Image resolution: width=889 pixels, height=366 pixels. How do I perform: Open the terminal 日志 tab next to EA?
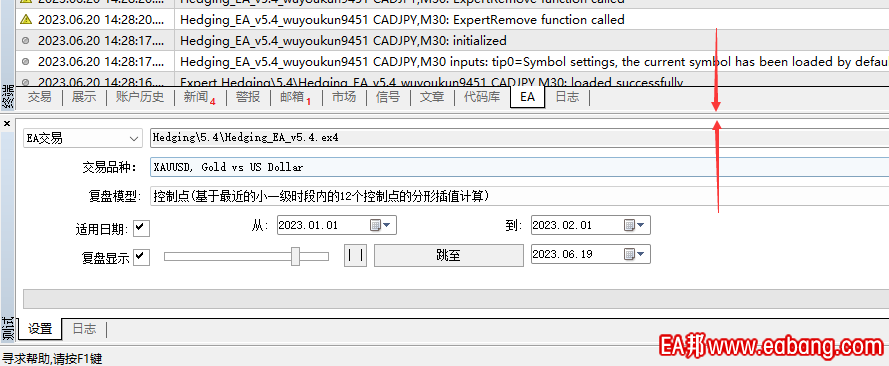coord(567,97)
